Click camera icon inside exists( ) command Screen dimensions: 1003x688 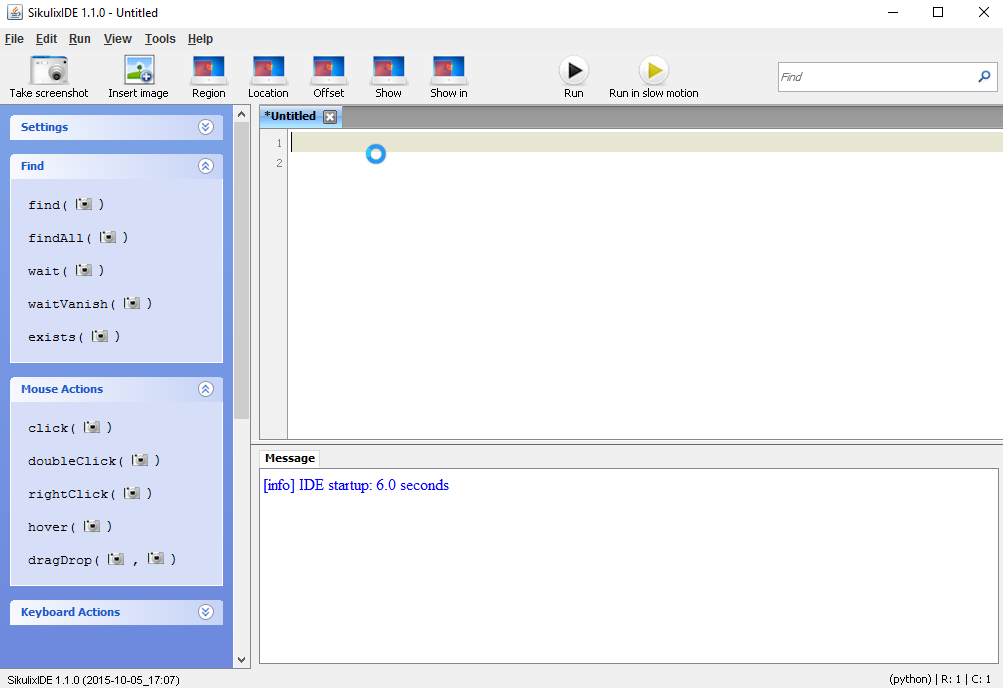tap(100, 336)
